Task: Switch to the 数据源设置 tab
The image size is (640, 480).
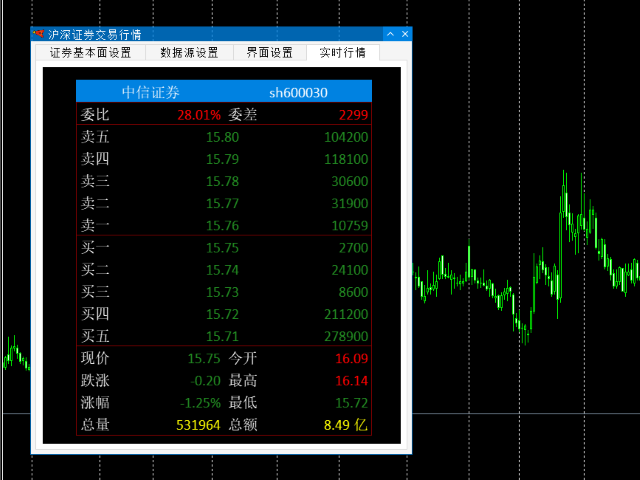Action: coord(189,53)
